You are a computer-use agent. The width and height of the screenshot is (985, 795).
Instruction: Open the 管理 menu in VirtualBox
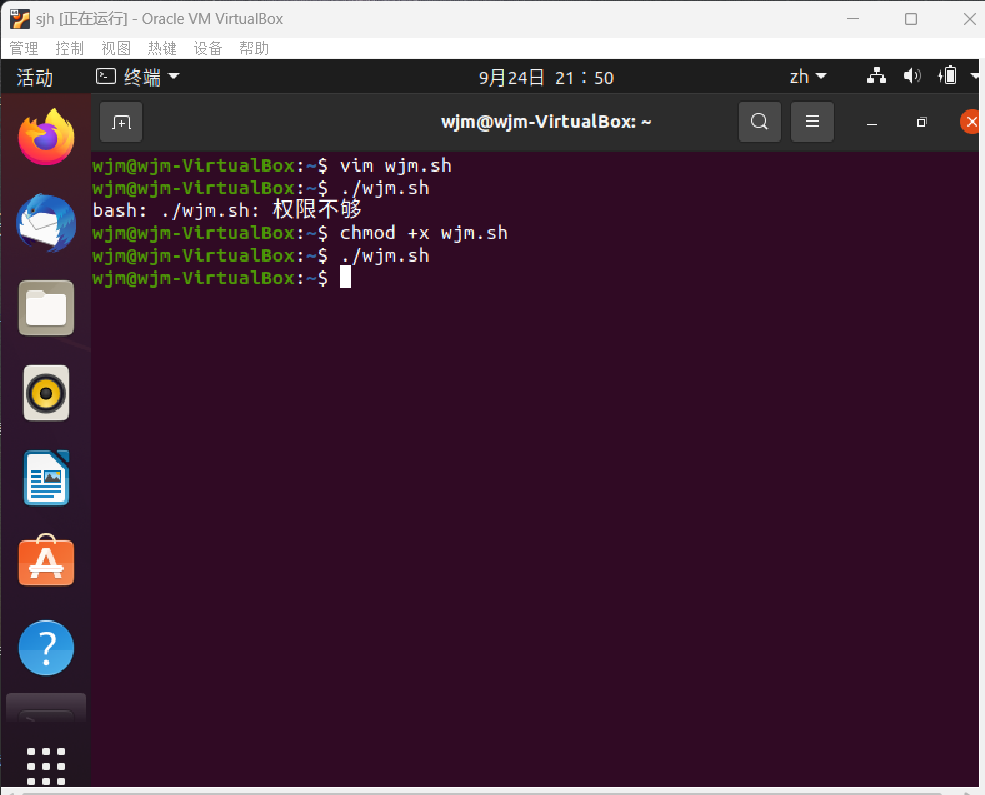(x=24, y=48)
